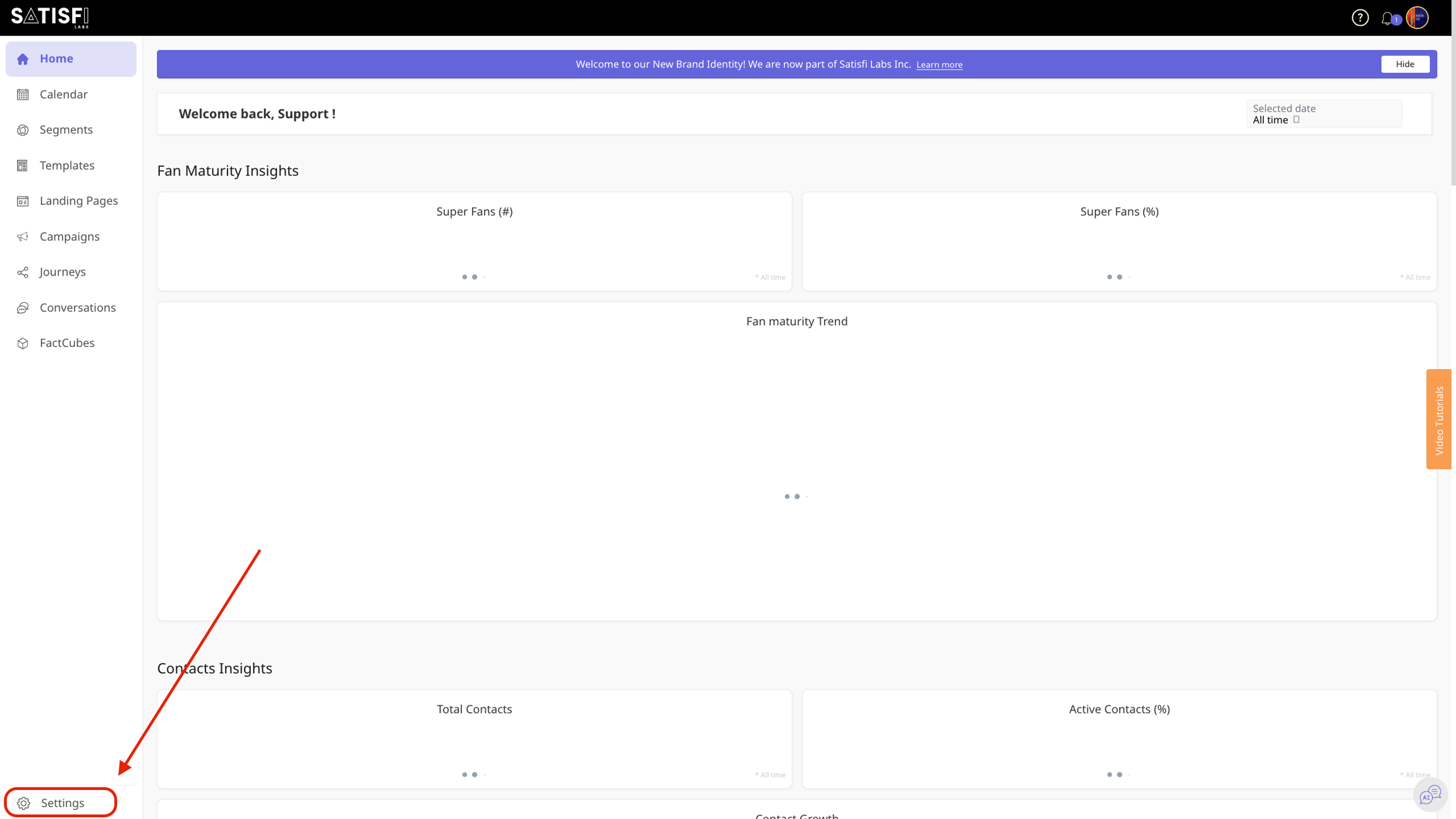The image size is (1456, 819).
Task: Follow the Learn more link
Action: 939,64
